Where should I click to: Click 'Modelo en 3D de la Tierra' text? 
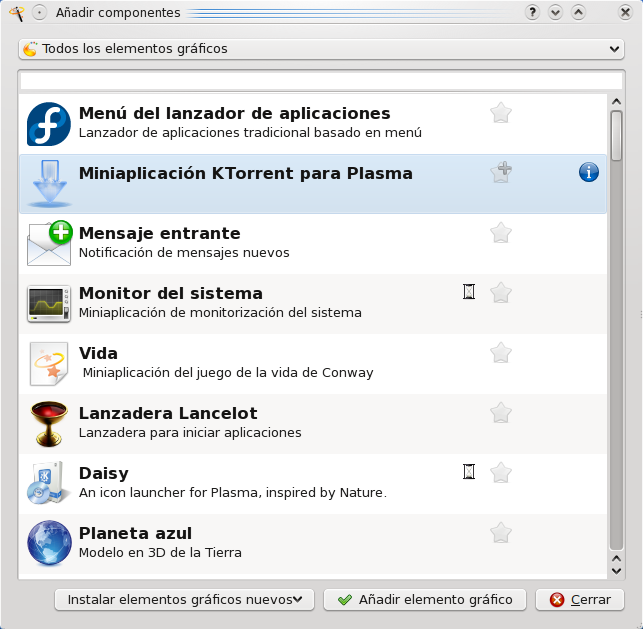[x=160, y=553]
